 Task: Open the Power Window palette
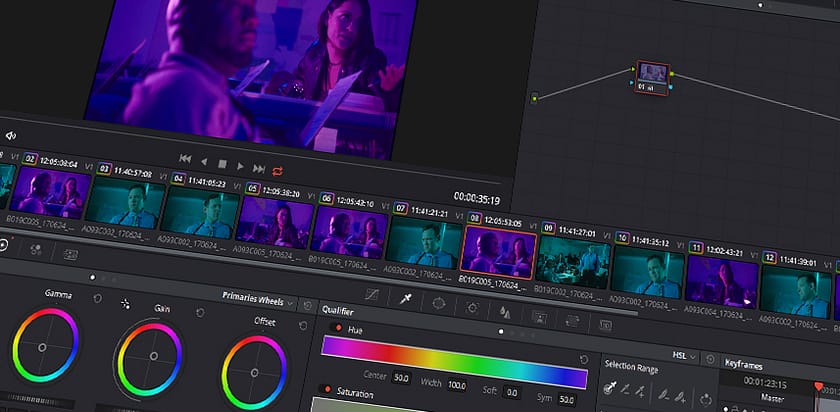click(x=439, y=304)
